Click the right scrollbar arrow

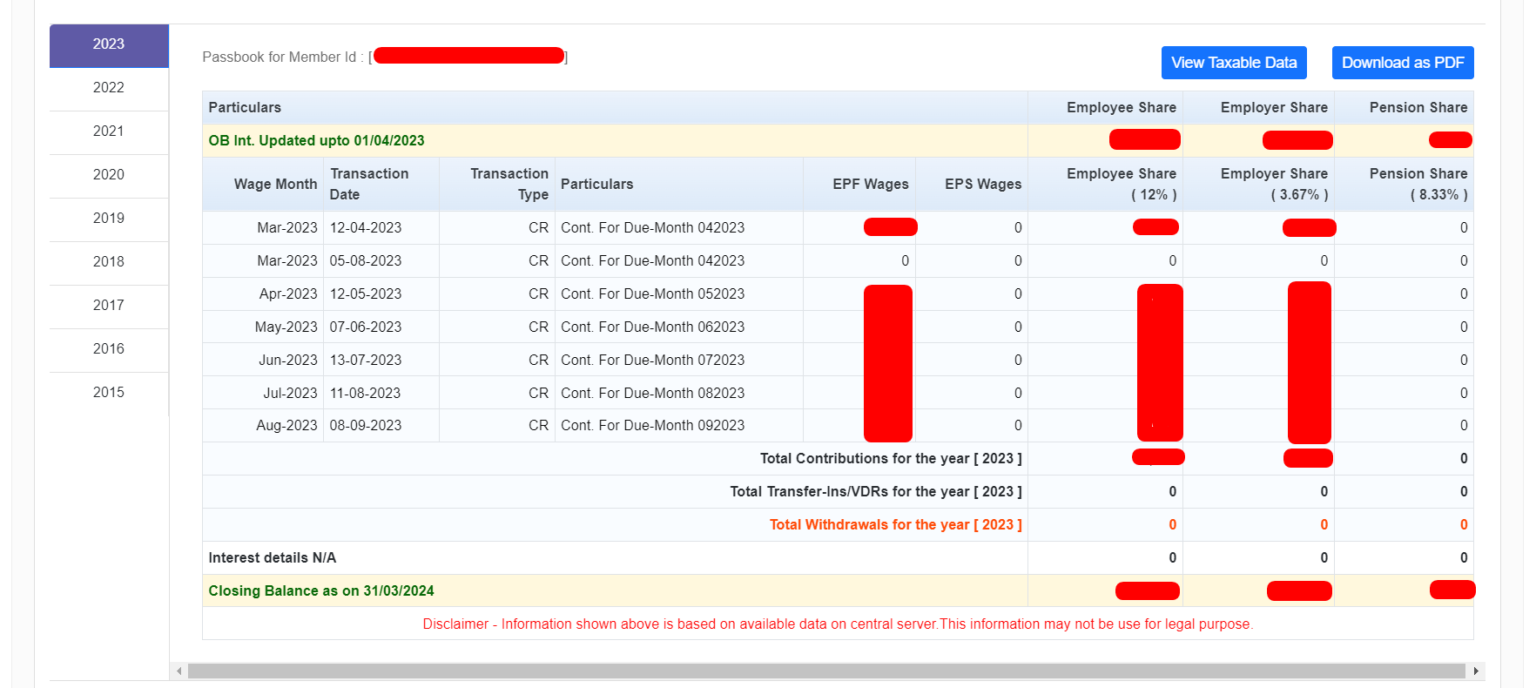[1476, 670]
